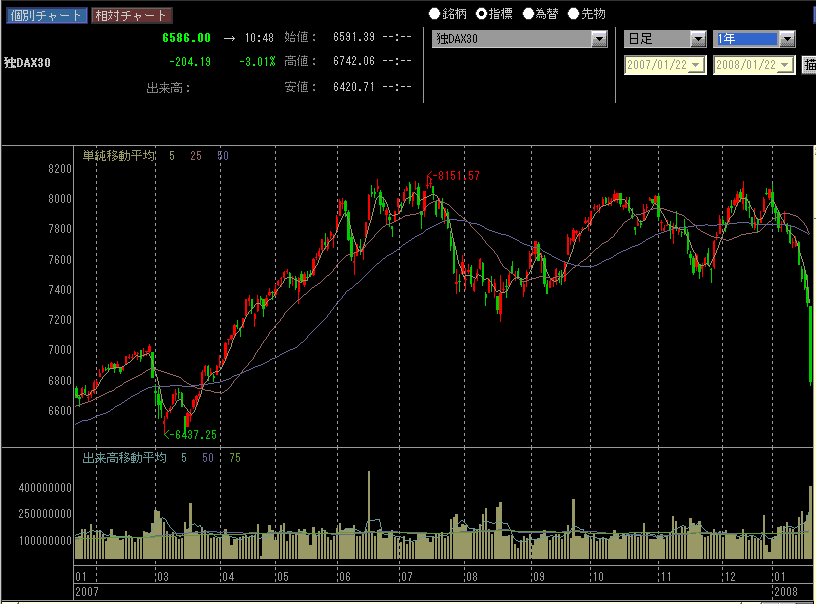The image size is (816, 604).
Task: Click the current price 6586.00
Action: [186, 38]
